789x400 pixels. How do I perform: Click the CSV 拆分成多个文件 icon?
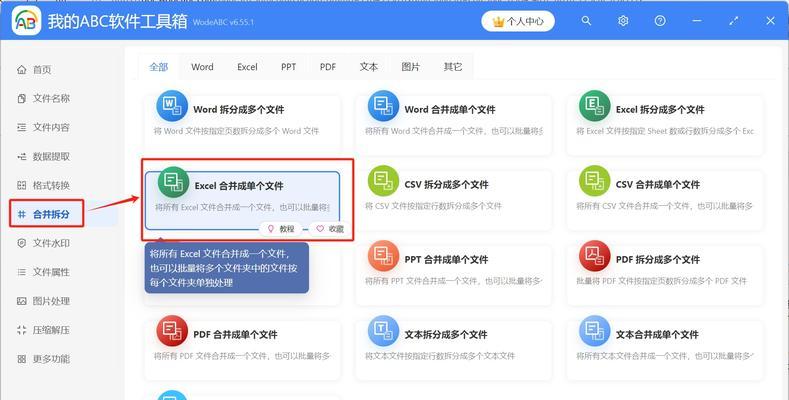coord(383,181)
